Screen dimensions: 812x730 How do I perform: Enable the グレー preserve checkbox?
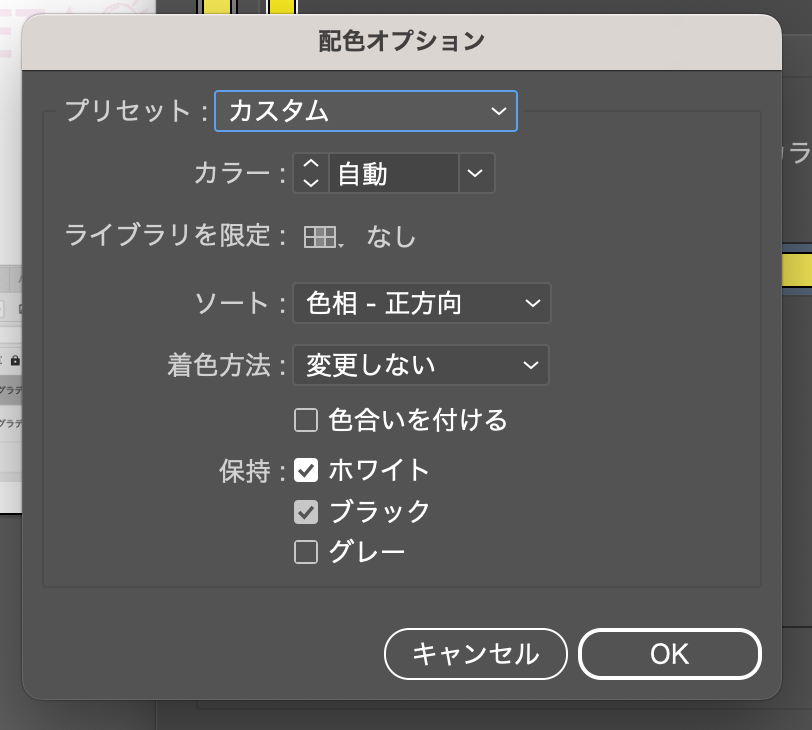(306, 552)
